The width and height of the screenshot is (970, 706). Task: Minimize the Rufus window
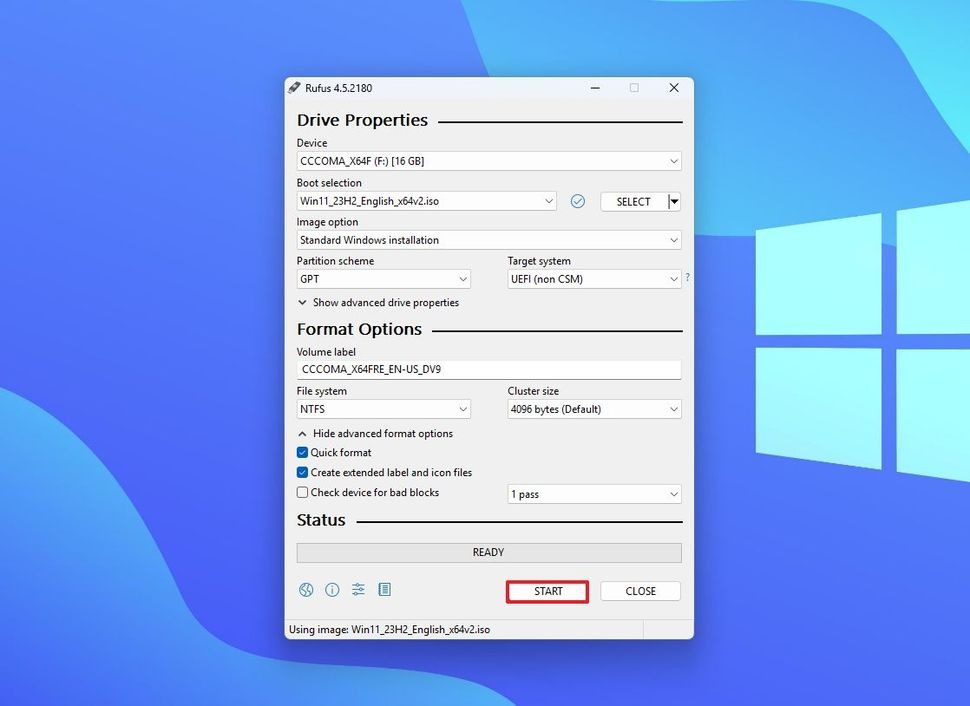point(595,88)
